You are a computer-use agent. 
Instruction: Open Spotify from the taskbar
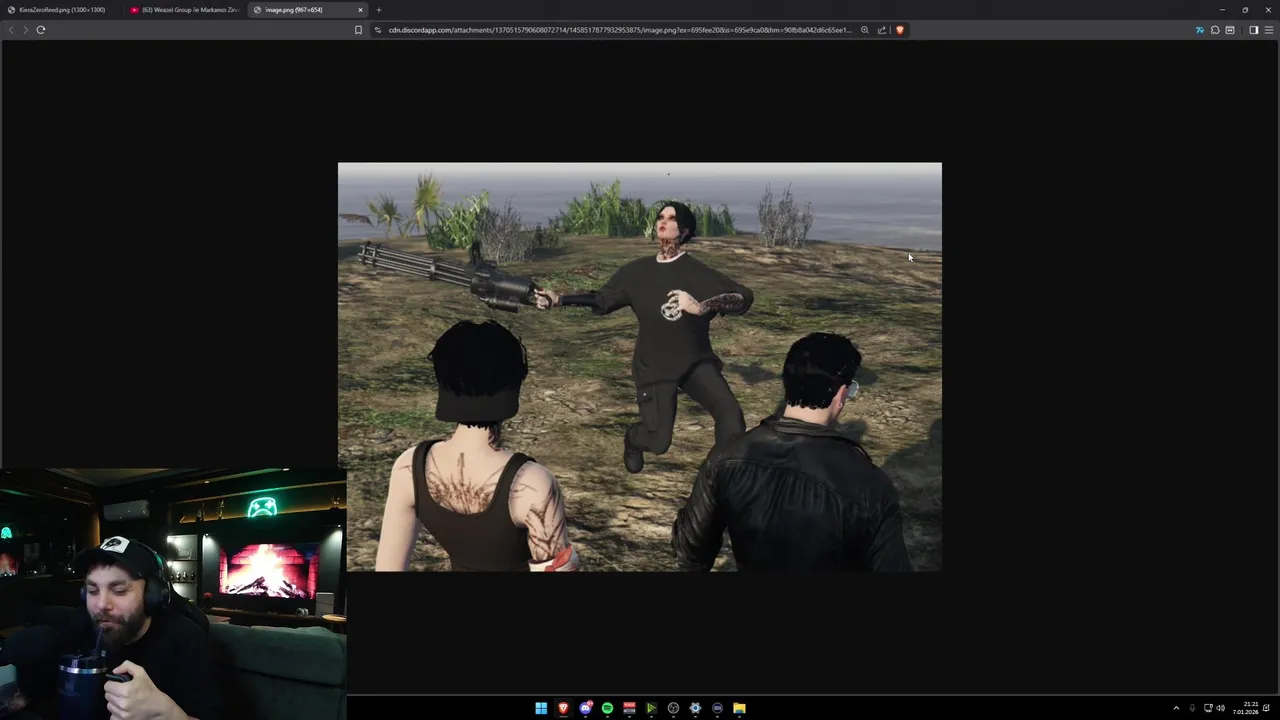[607, 708]
